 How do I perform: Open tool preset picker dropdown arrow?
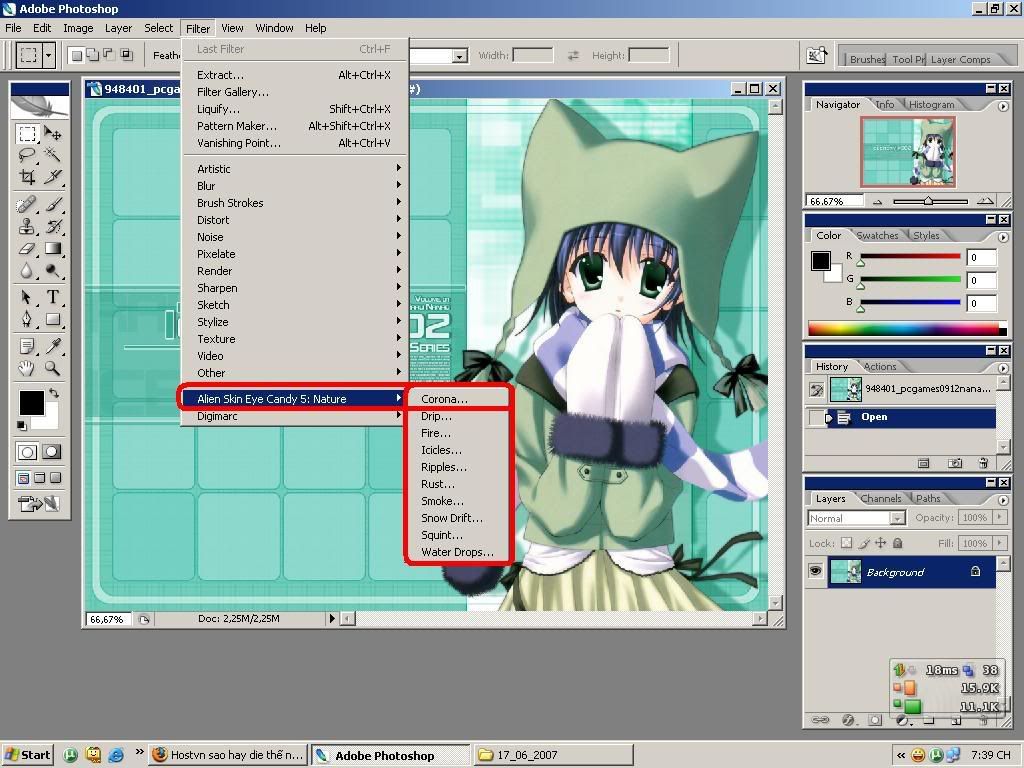[48, 56]
